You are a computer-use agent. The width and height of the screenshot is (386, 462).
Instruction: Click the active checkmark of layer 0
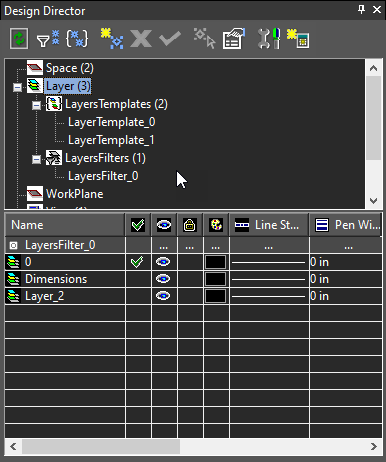click(137, 262)
